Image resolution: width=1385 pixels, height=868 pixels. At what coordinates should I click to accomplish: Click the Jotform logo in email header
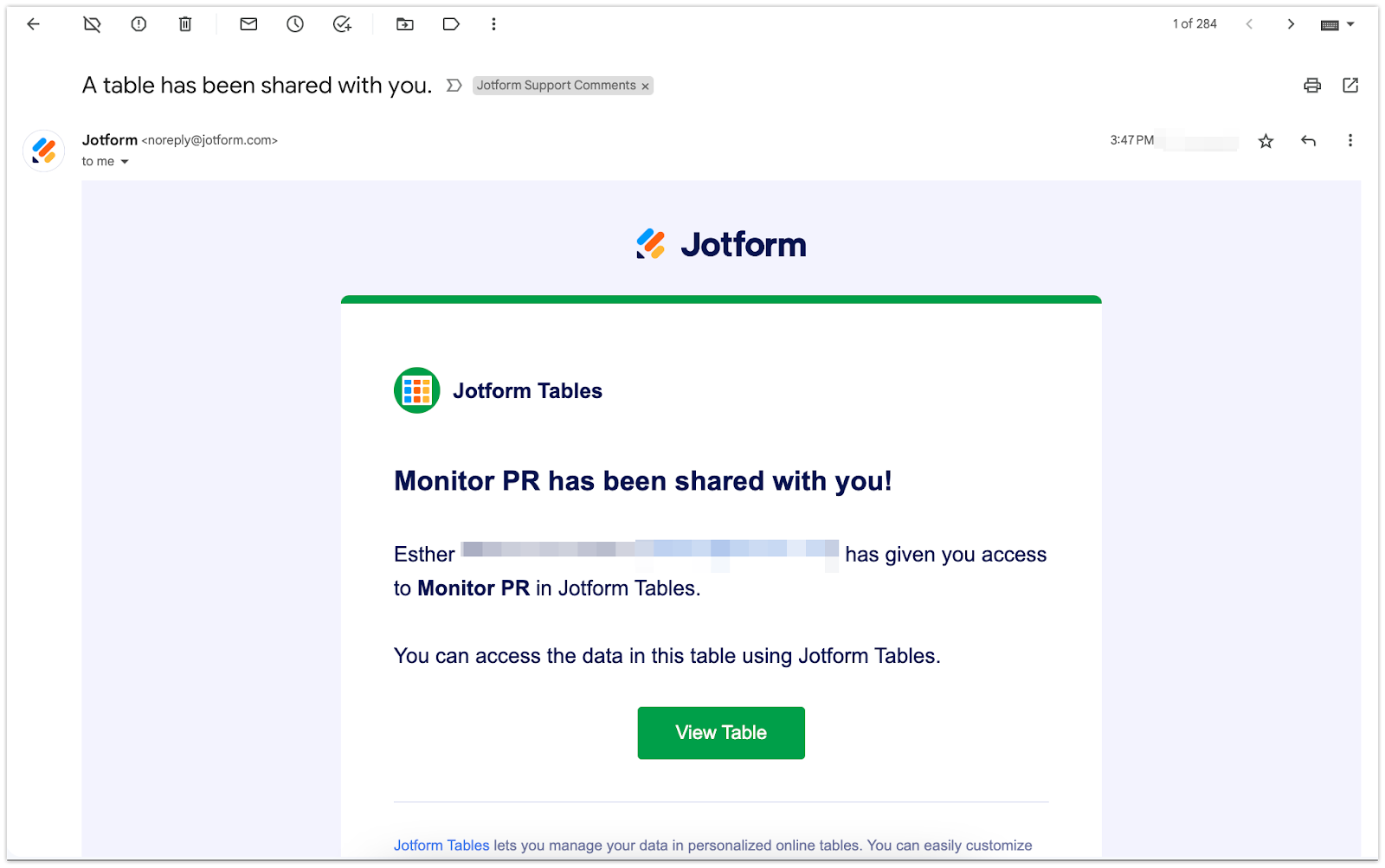(x=721, y=244)
